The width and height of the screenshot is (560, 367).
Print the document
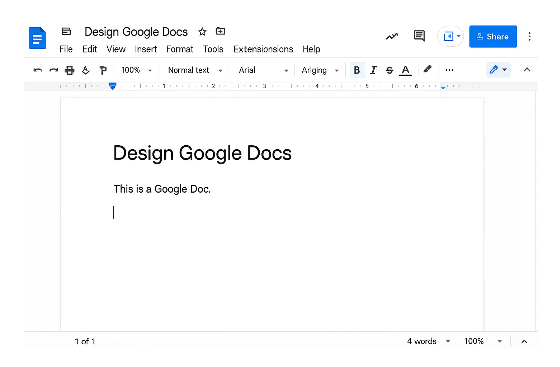70,70
